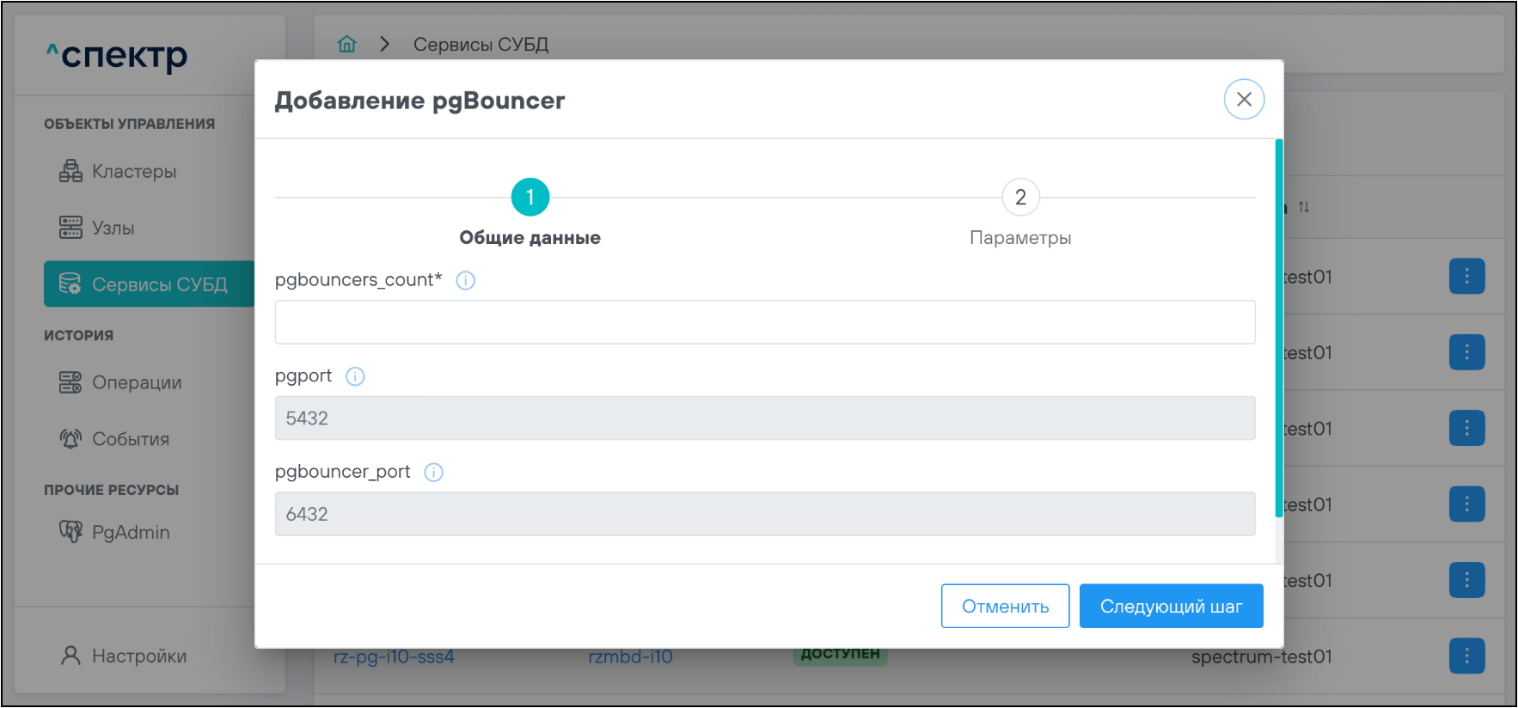1518x708 pixels.
Task: Click the Операции icon
Action: coord(70,382)
